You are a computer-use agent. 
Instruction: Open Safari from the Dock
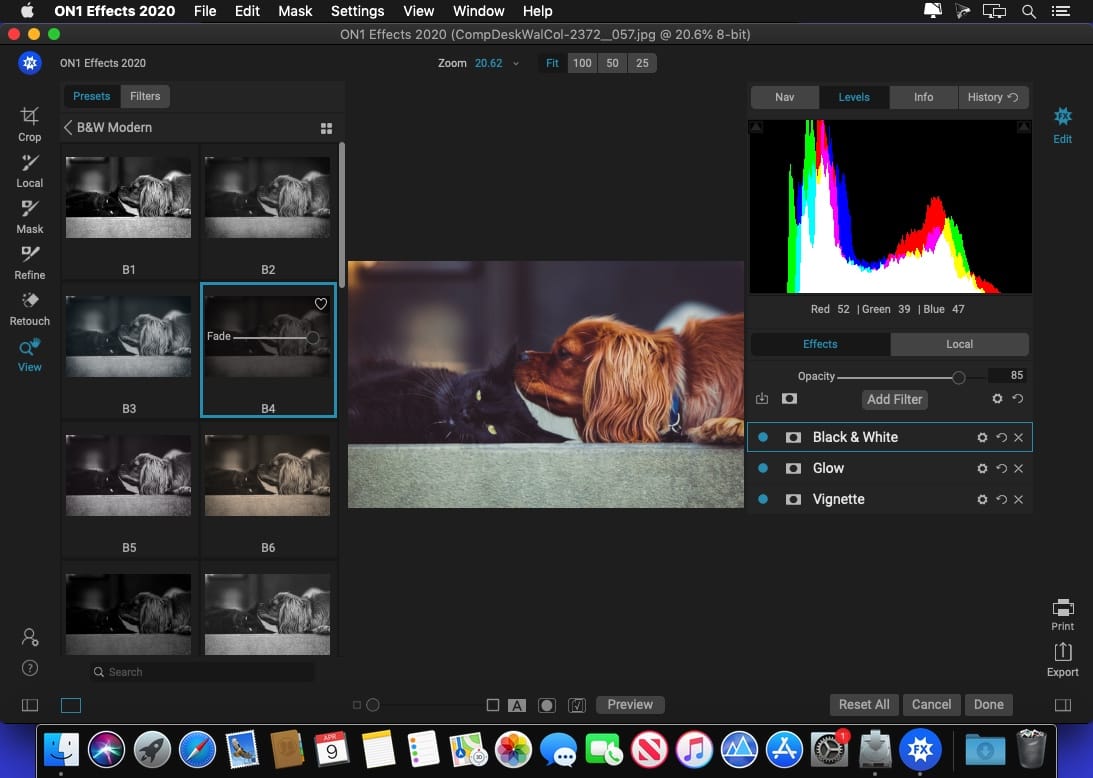(x=197, y=750)
